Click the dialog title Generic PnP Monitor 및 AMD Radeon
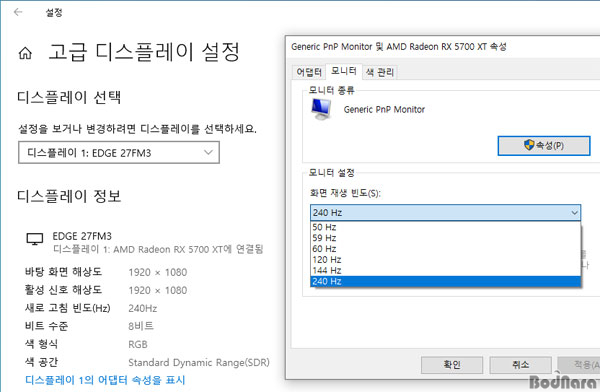600x392 pixels. (399, 47)
